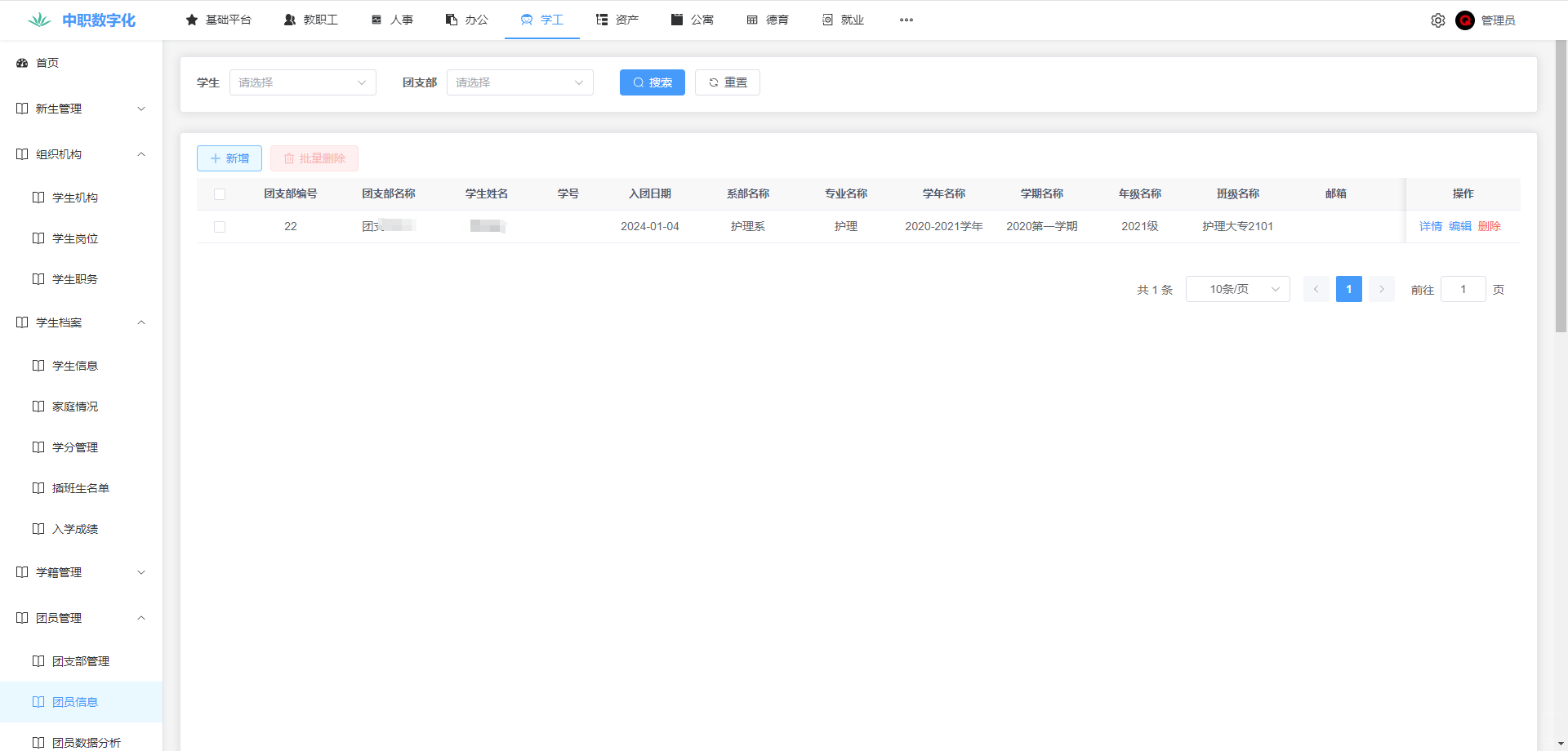
Task: Open 团支部管理 in the sidebar
Action: pyautogui.click(x=80, y=661)
